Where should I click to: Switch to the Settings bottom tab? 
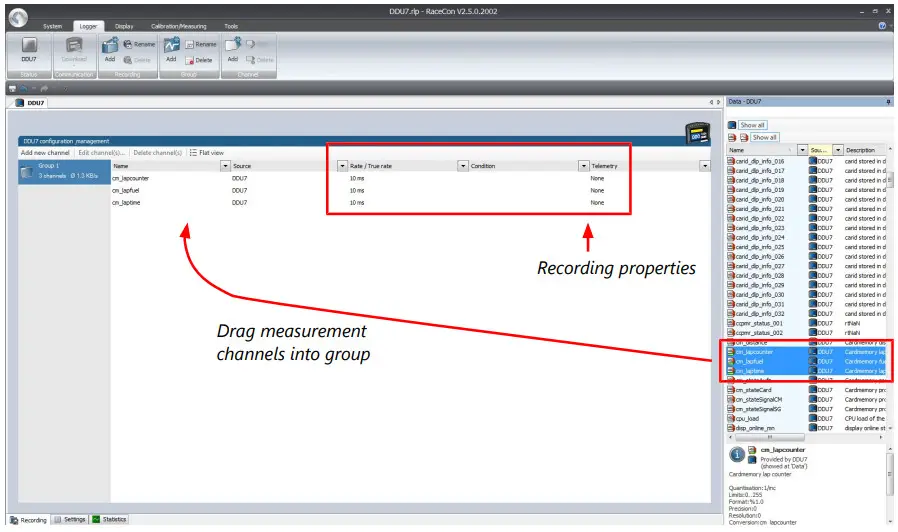[70, 519]
